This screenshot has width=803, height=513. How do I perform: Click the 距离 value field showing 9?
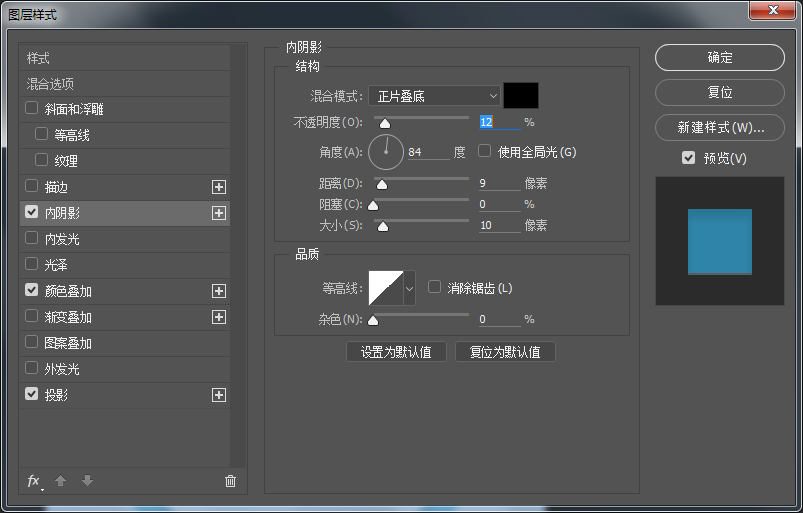click(x=500, y=183)
